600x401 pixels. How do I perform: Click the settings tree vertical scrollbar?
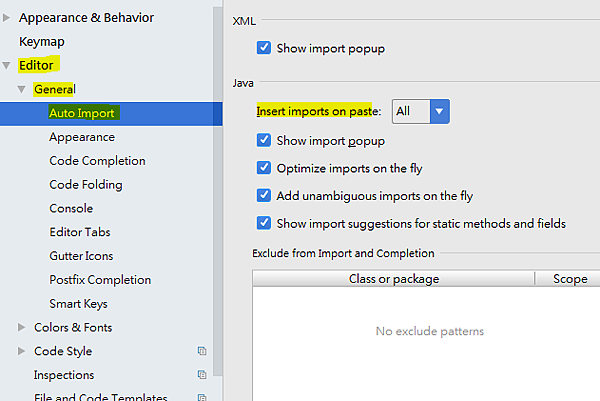click(218, 200)
